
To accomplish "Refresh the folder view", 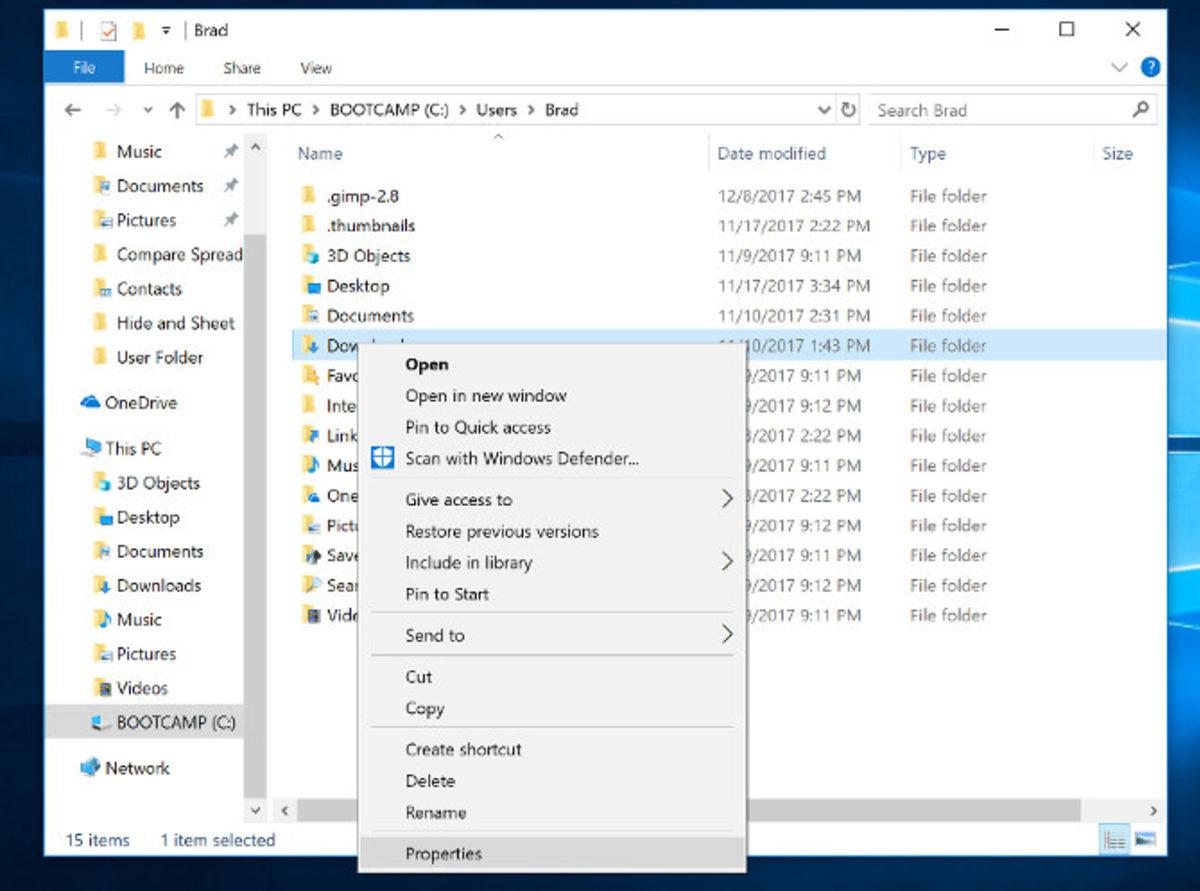I will click(x=848, y=110).
